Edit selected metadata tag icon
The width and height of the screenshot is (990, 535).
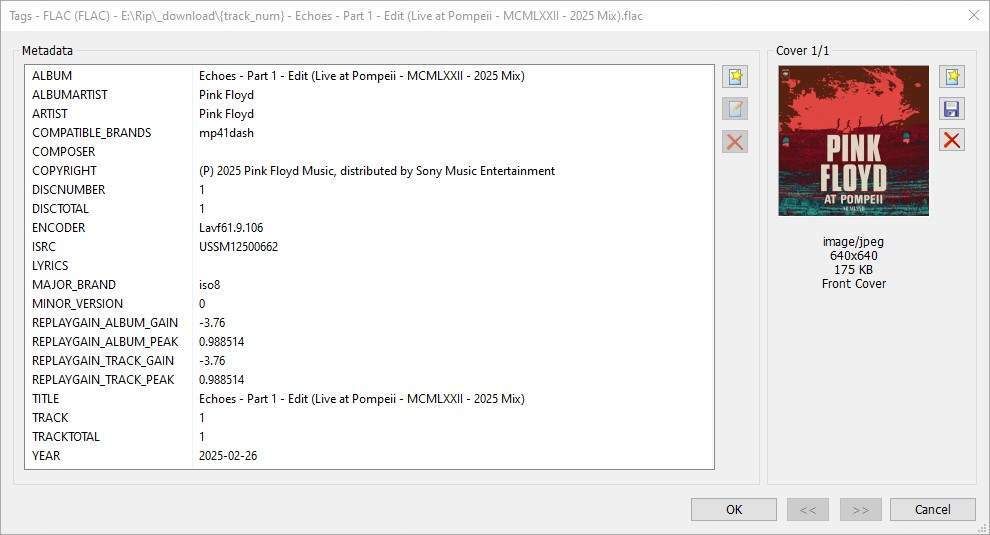coord(735,109)
